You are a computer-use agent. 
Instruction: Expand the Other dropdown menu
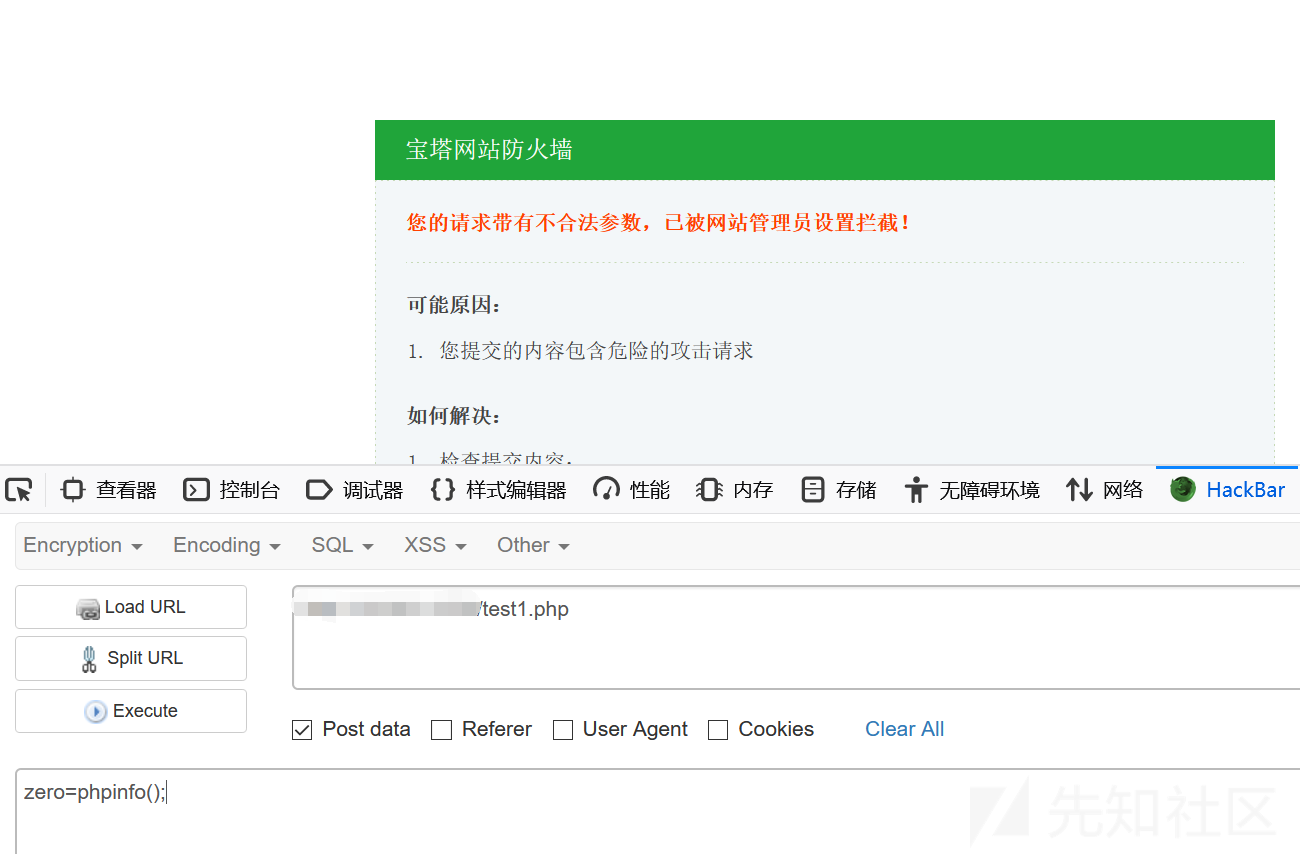[x=533, y=545]
